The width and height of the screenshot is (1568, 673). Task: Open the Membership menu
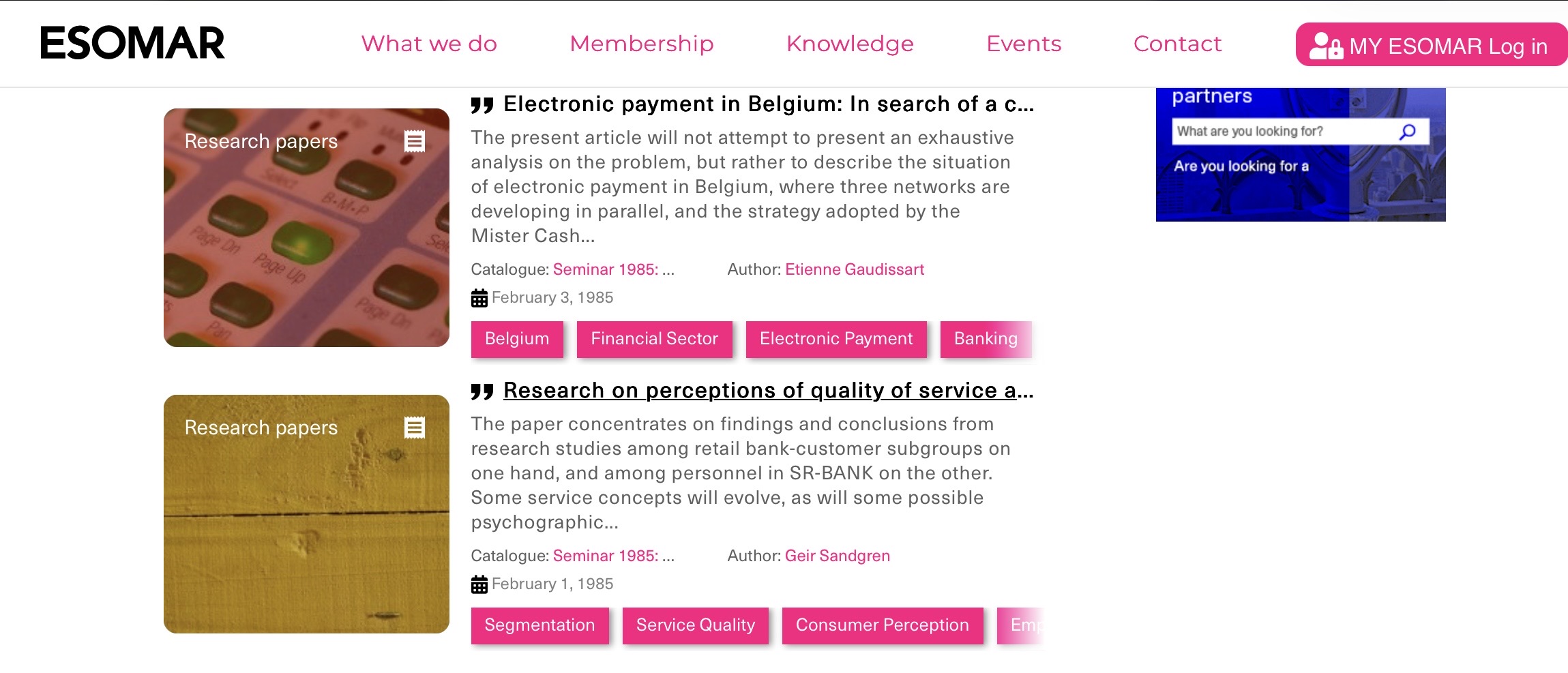tap(642, 44)
